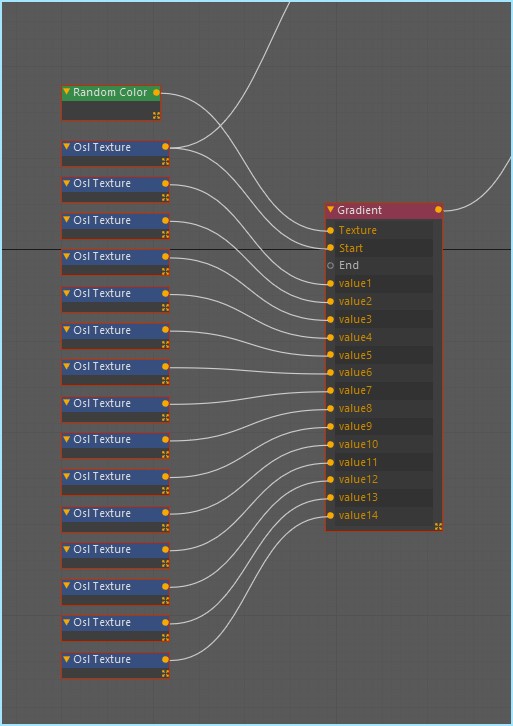The image size is (513, 726).
Task: Click the Random Color node output port
Action: point(156,93)
